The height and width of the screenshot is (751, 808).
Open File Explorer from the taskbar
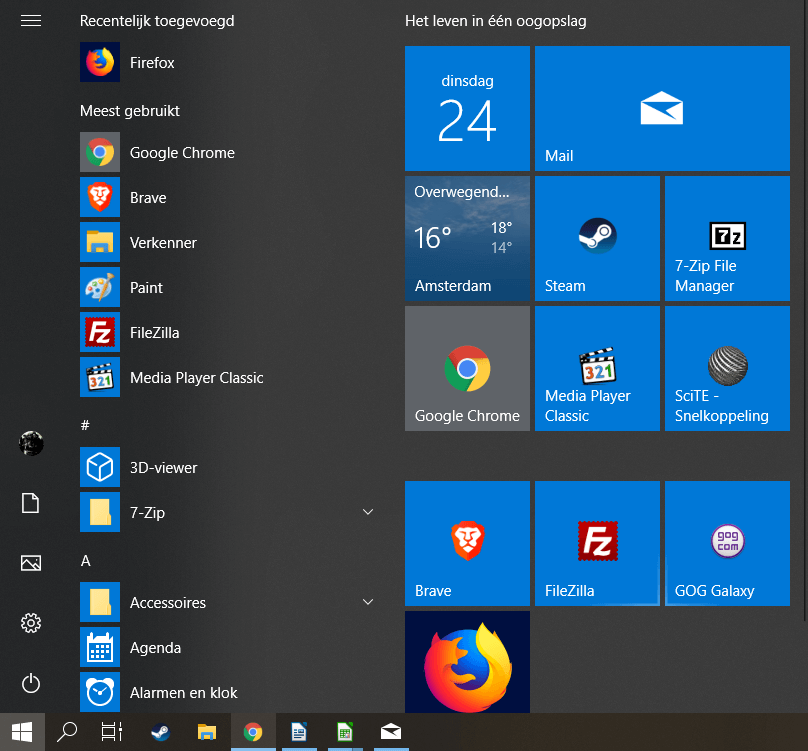point(207,732)
